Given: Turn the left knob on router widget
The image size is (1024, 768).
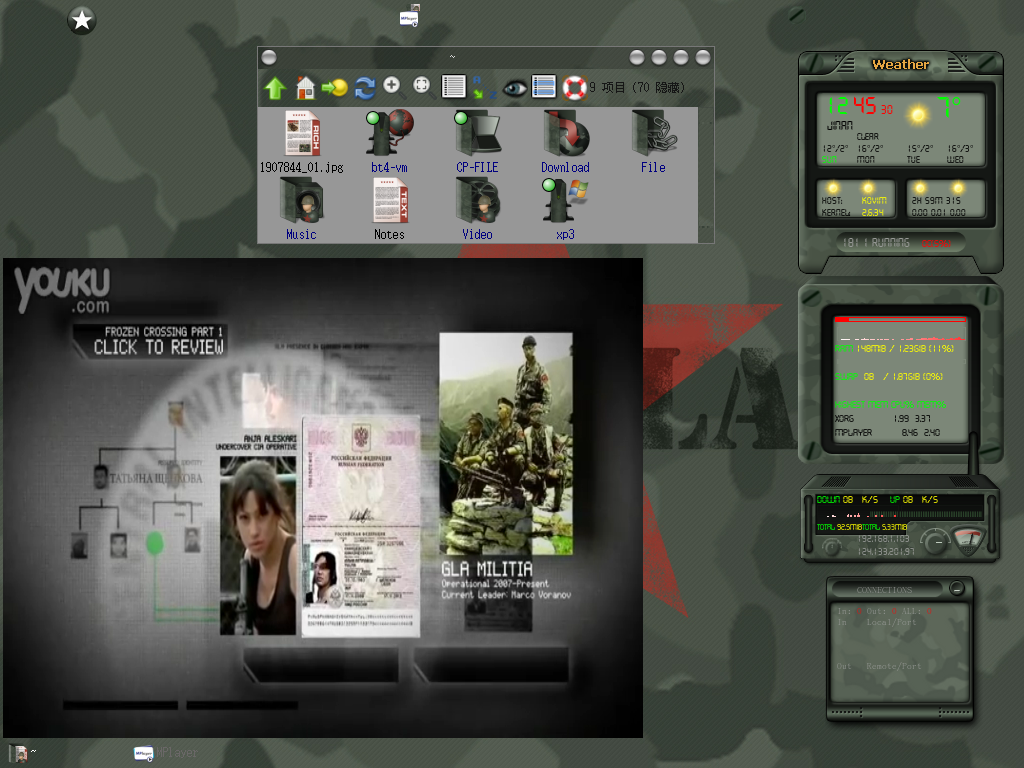Looking at the screenshot, I should point(831,547).
